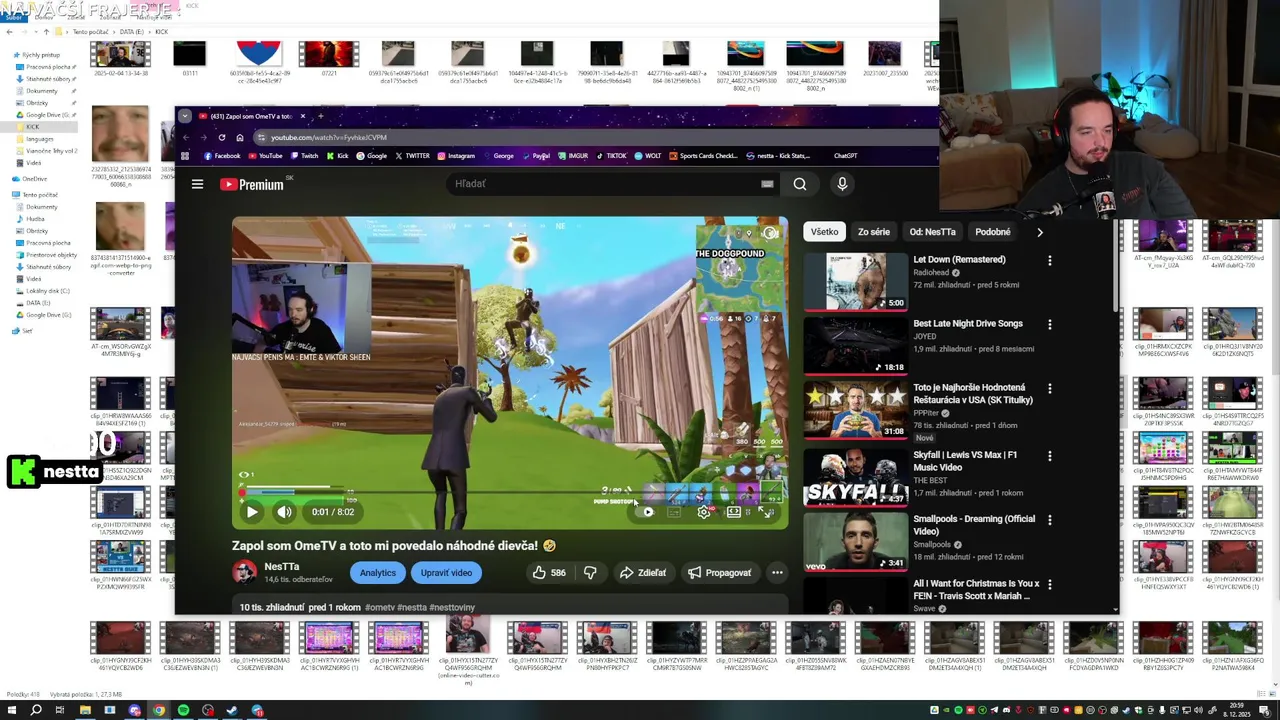Select the Podobné filter chip
1280x720 pixels.
[993, 232]
